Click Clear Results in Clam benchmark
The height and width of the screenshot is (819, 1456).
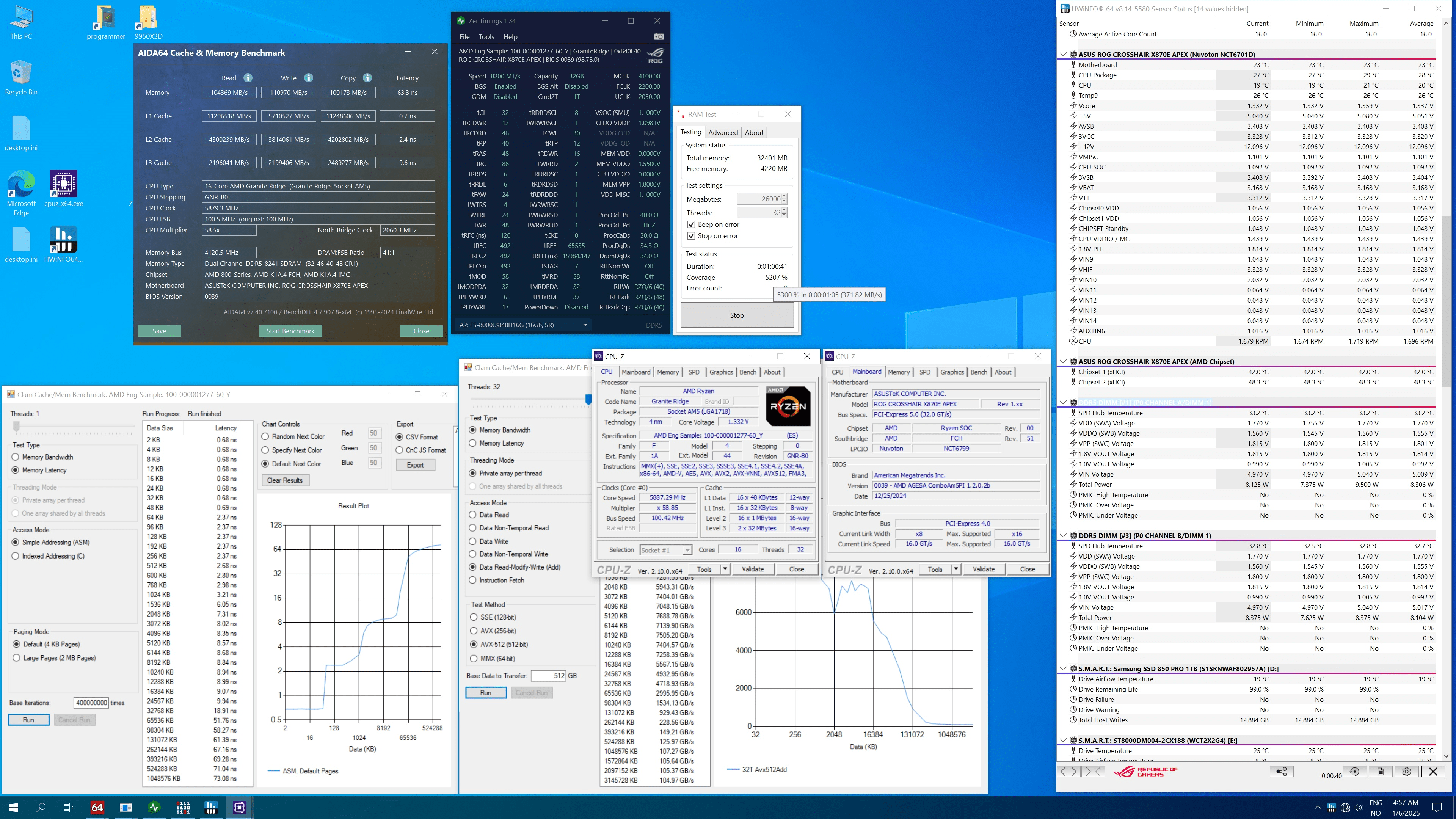[285, 480]
